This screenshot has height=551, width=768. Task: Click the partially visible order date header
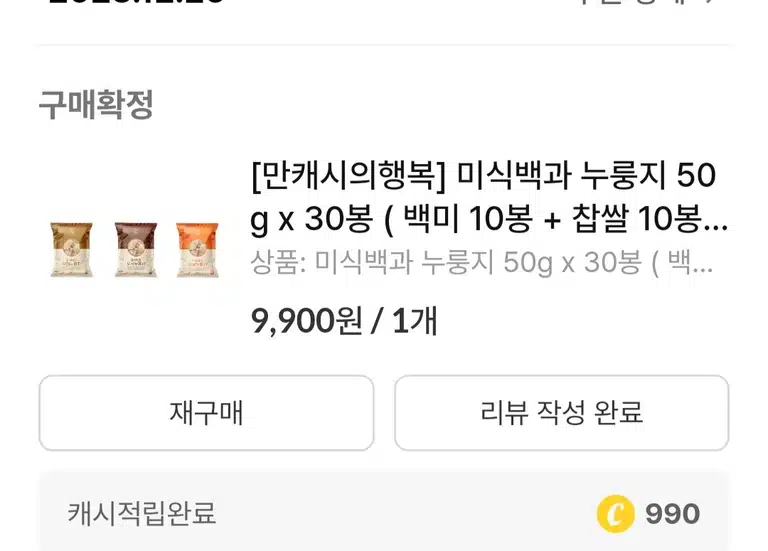pyautogui.click(x=136, y=1)
